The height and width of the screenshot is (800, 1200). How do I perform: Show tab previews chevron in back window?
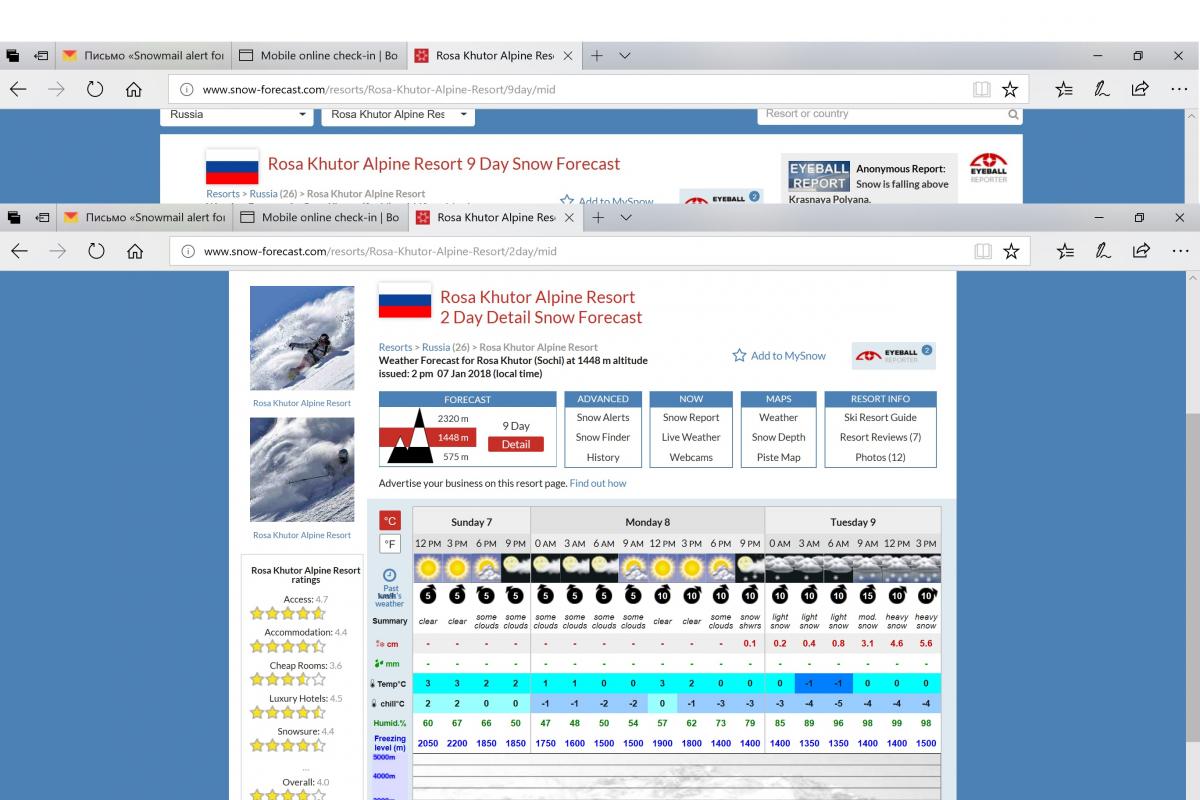pyautogui.click(x=625, y=55)
